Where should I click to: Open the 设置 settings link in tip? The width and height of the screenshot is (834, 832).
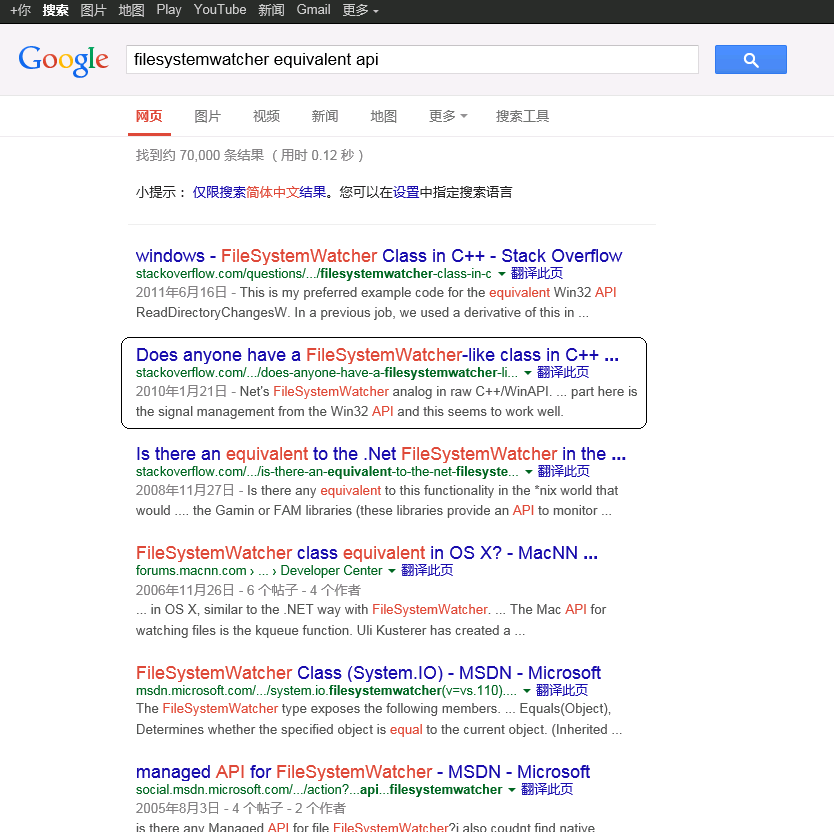point(406,192)
